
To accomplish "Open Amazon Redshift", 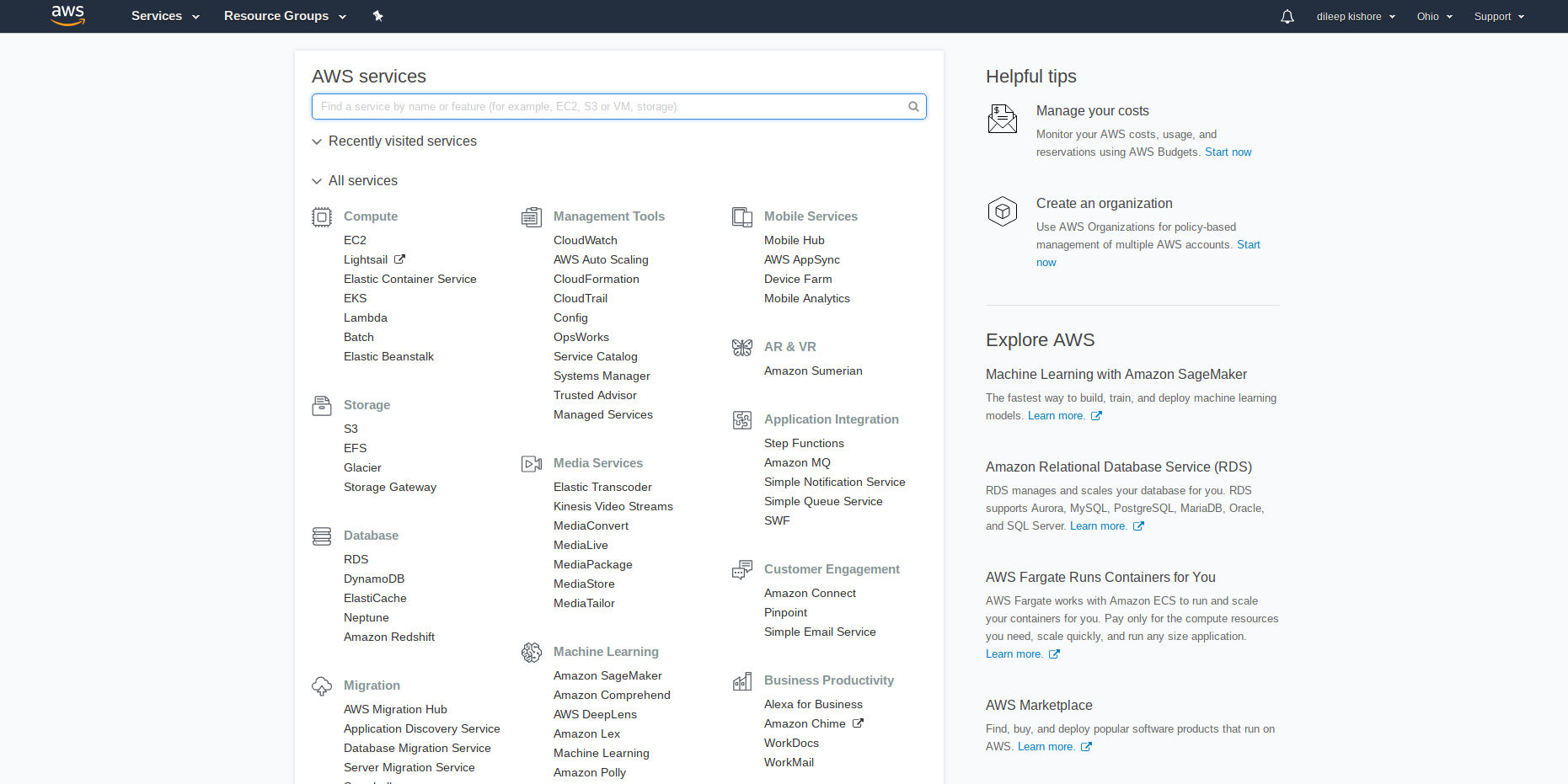I will tap(389, 637).
